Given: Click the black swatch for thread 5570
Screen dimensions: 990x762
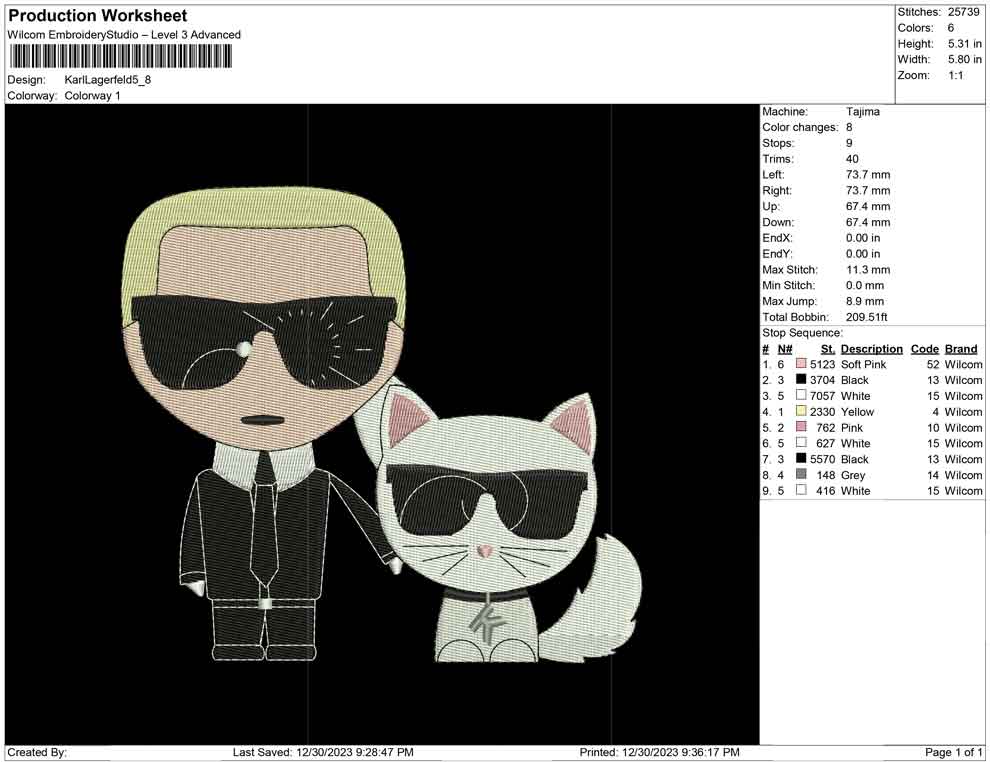Looking at the screenshot, I should (801, 458).
